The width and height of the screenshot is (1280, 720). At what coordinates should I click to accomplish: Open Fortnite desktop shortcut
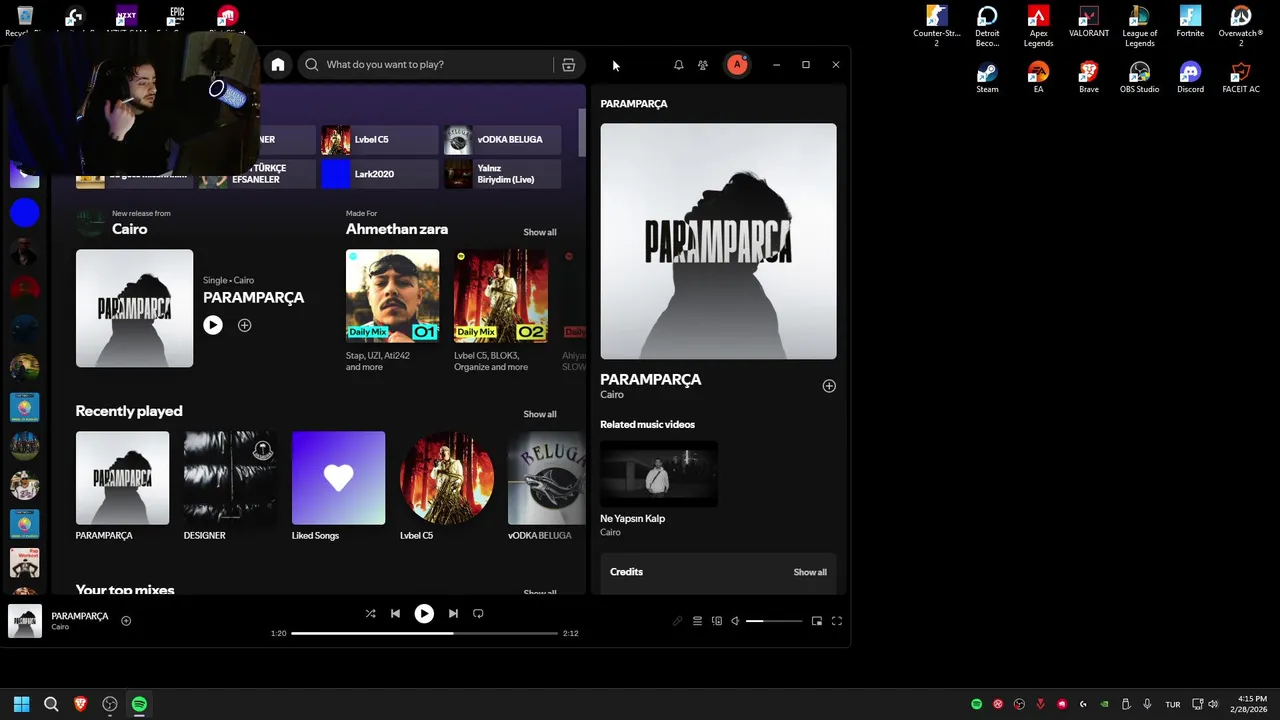(1190, 22)
